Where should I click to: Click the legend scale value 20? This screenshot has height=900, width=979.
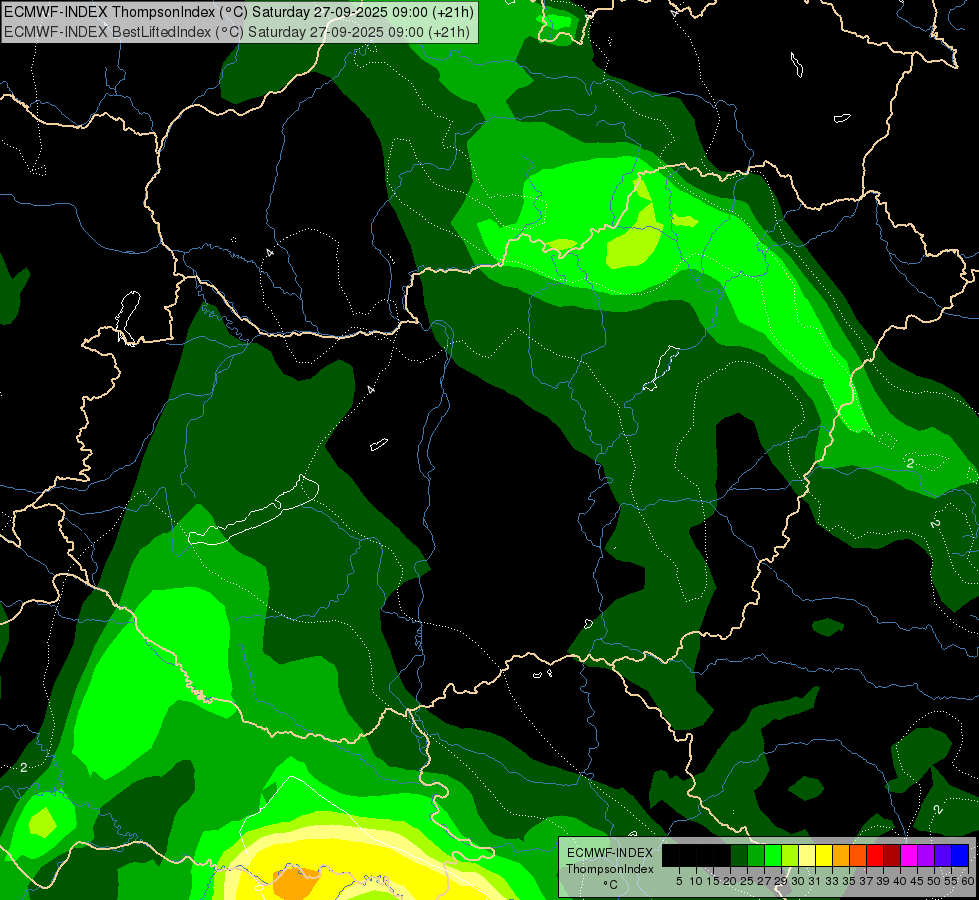tap(730, 881)
